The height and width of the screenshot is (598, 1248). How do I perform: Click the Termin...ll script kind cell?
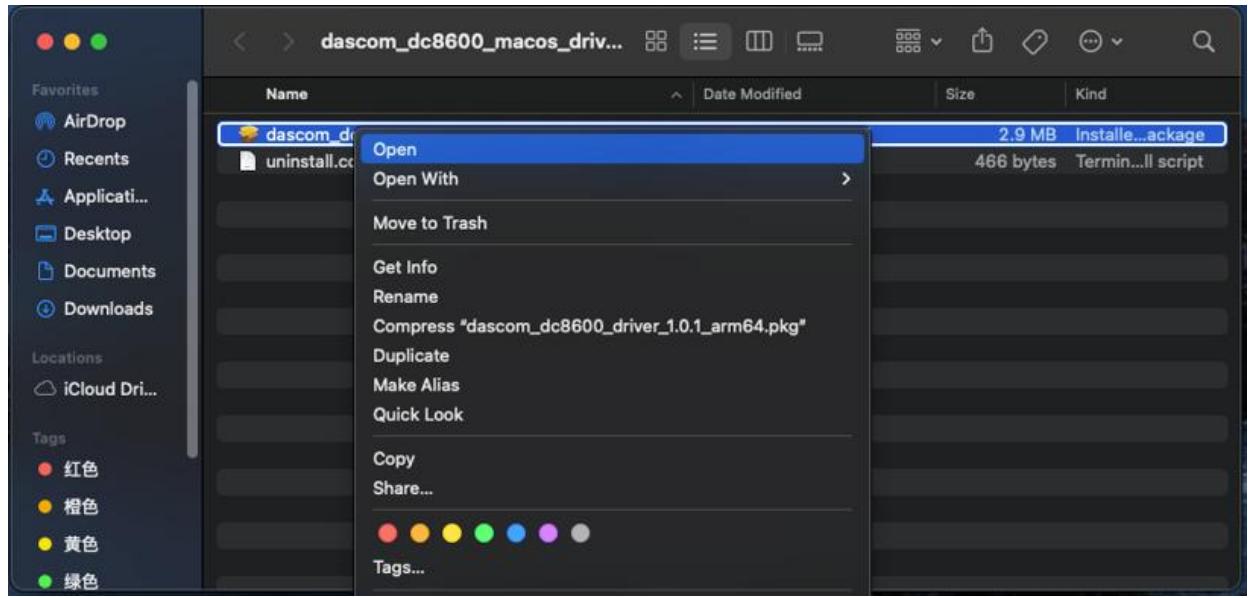pos(1138,161)
